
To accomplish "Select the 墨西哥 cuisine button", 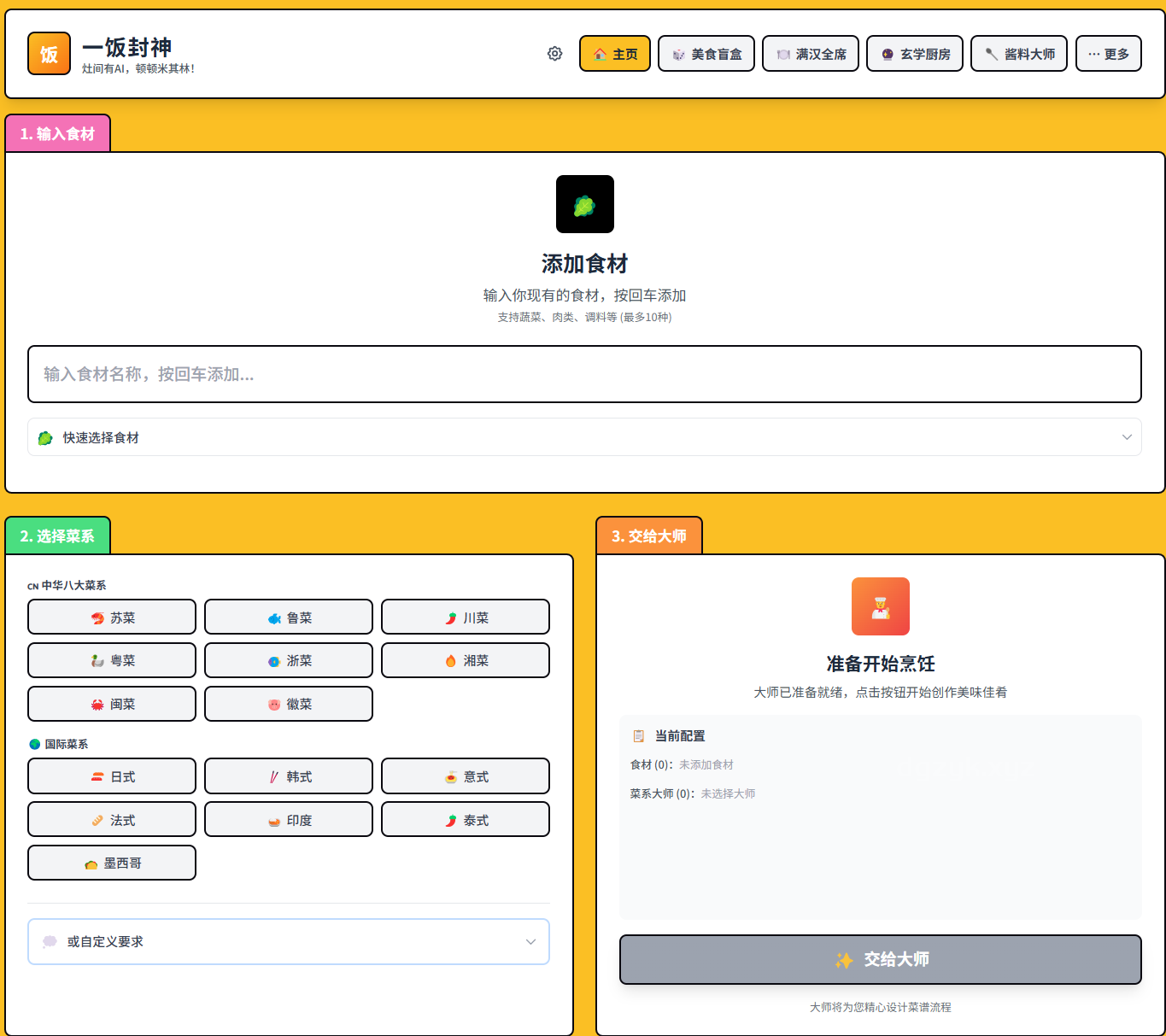I will [x=112, y=863].
